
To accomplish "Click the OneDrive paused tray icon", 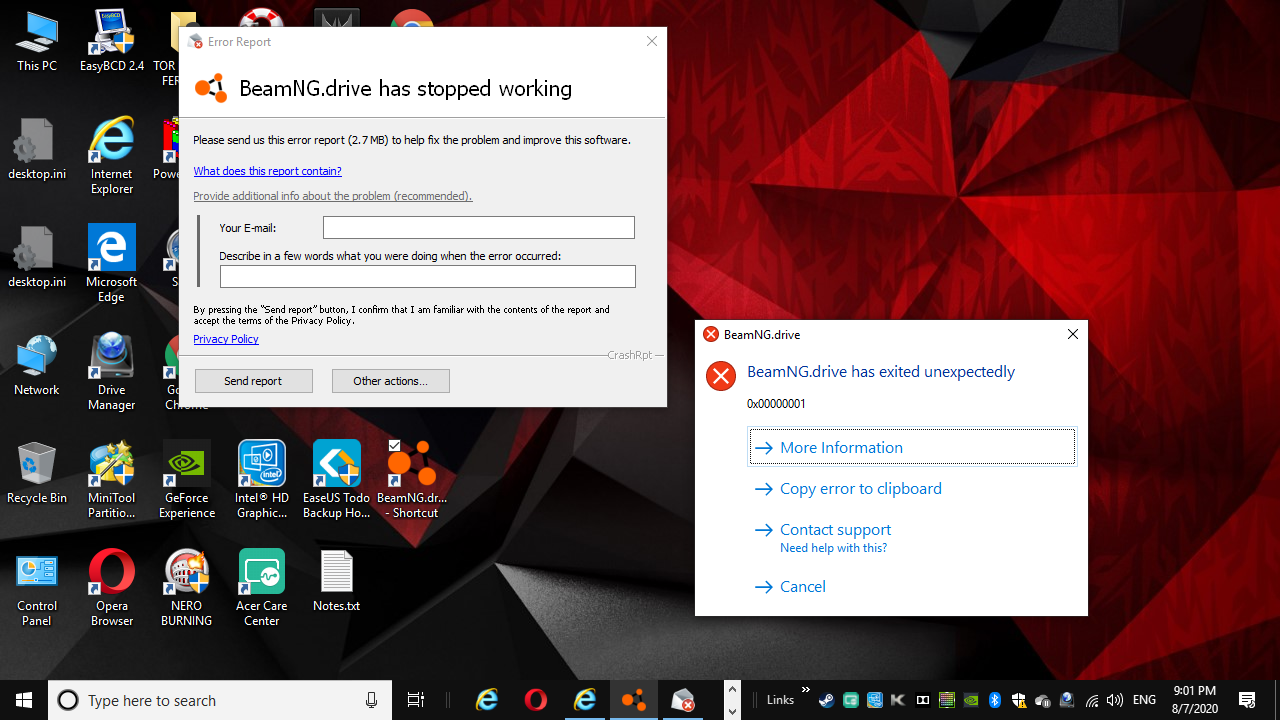I will tap(1043, 700).
